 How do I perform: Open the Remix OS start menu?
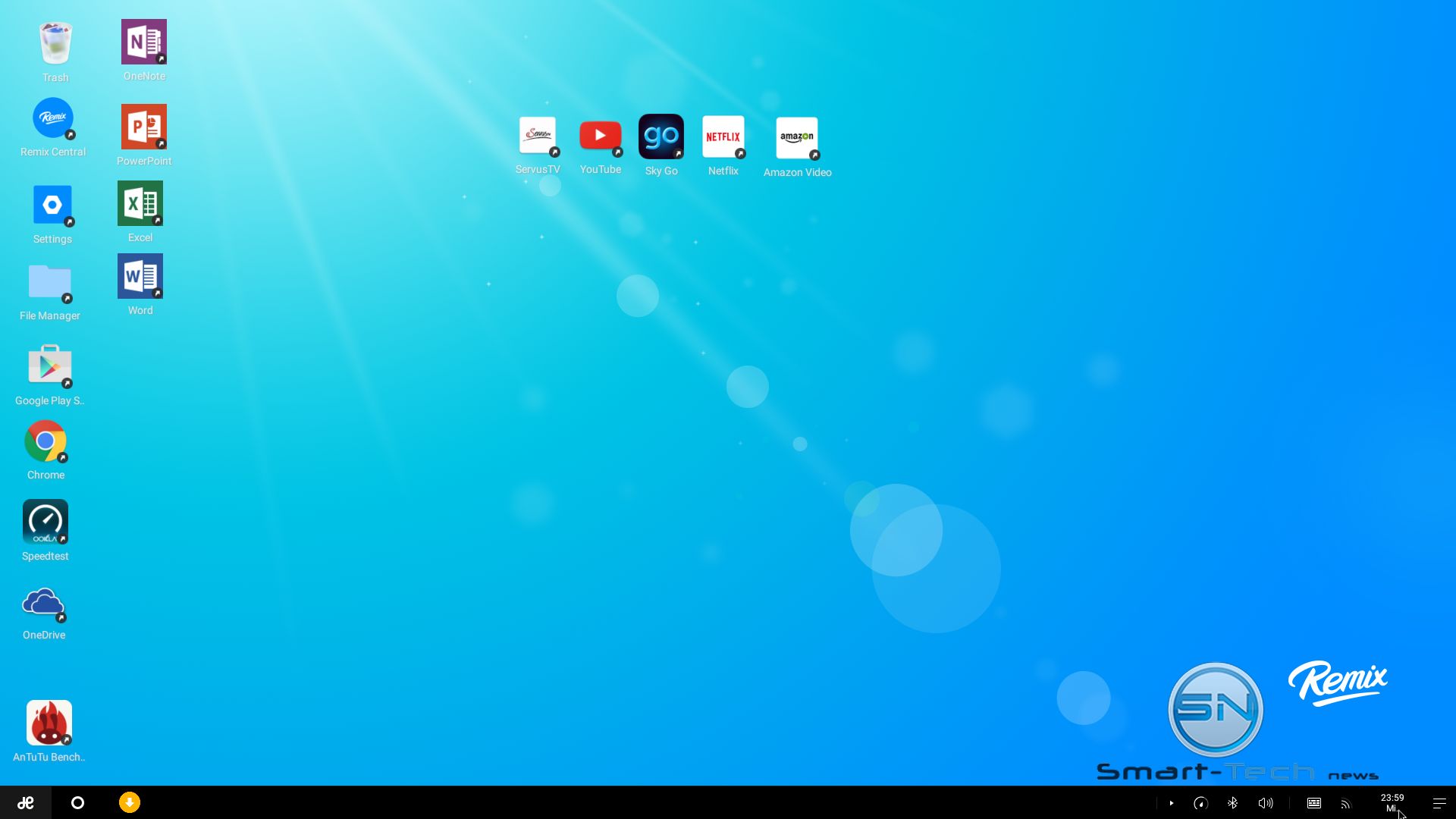point(26,803)
